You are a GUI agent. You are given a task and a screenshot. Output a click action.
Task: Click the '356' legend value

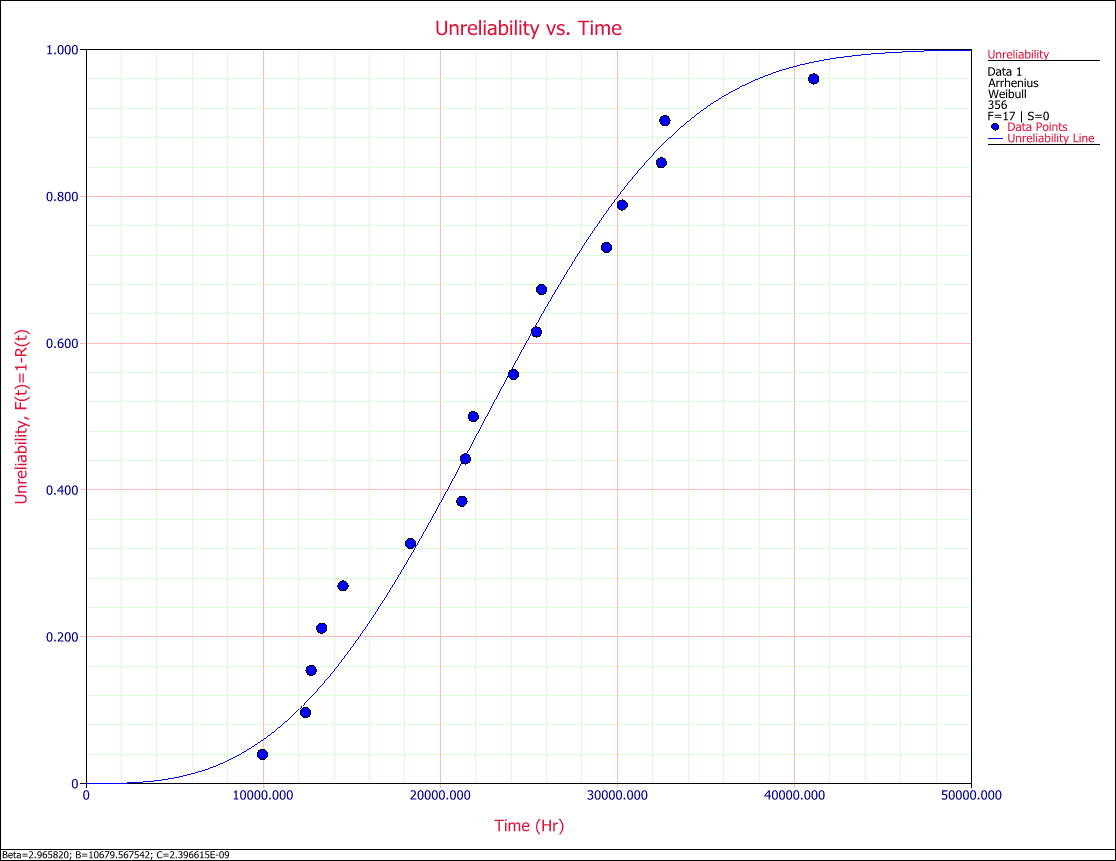click(997, 105)
